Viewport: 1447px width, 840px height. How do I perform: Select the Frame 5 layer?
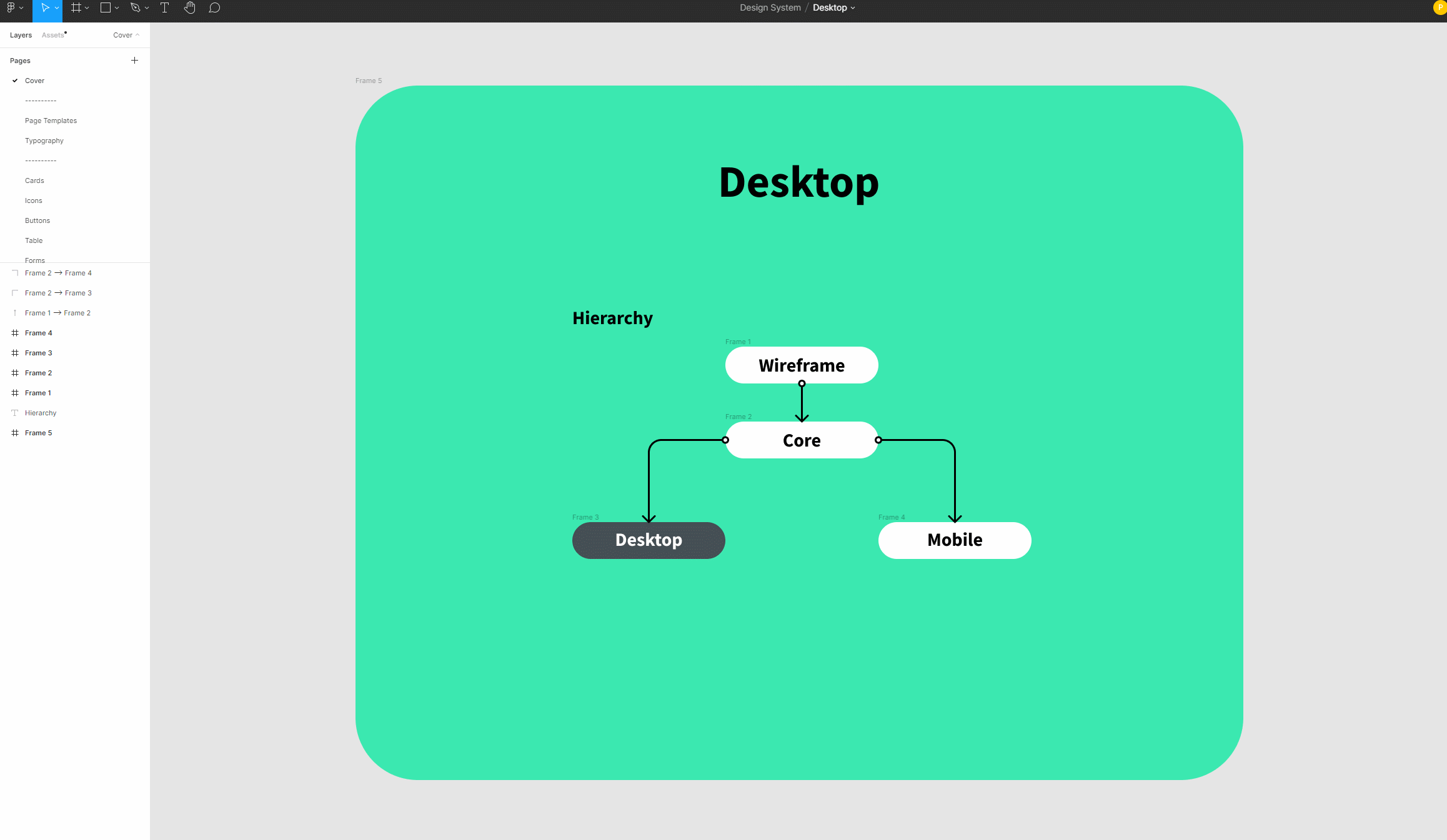click(x=38, y=433)
